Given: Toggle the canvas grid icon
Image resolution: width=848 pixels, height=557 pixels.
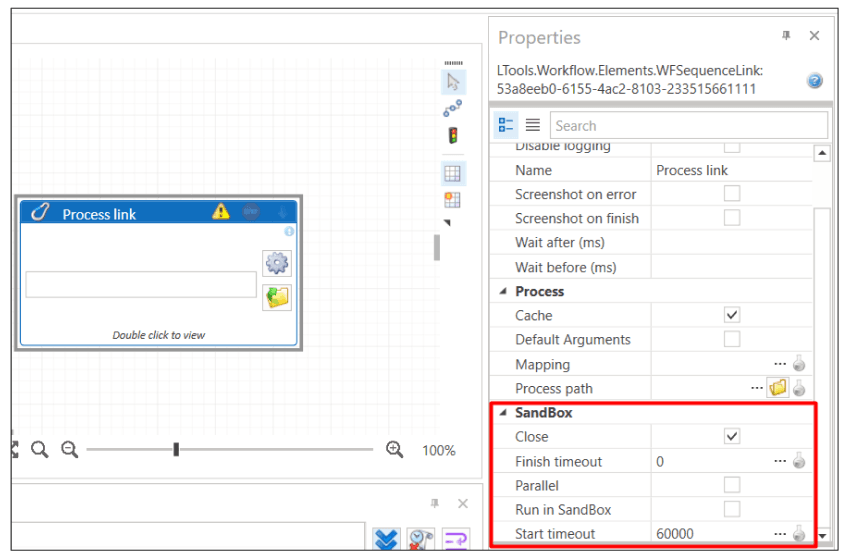Looking at the screenshot, I should tap(453, 173).
